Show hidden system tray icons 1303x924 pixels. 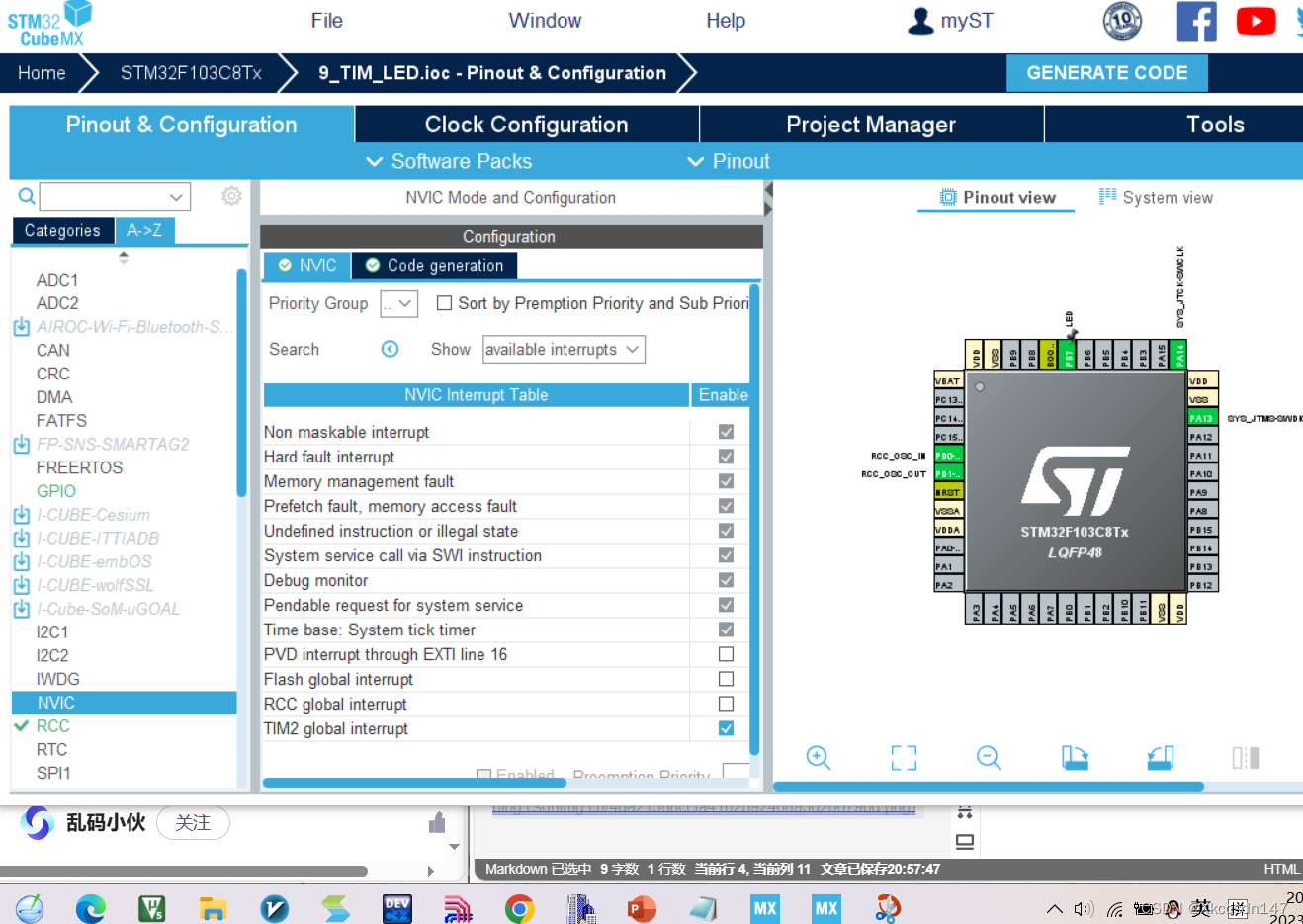pyautogui.click(x=1055, y=909)
